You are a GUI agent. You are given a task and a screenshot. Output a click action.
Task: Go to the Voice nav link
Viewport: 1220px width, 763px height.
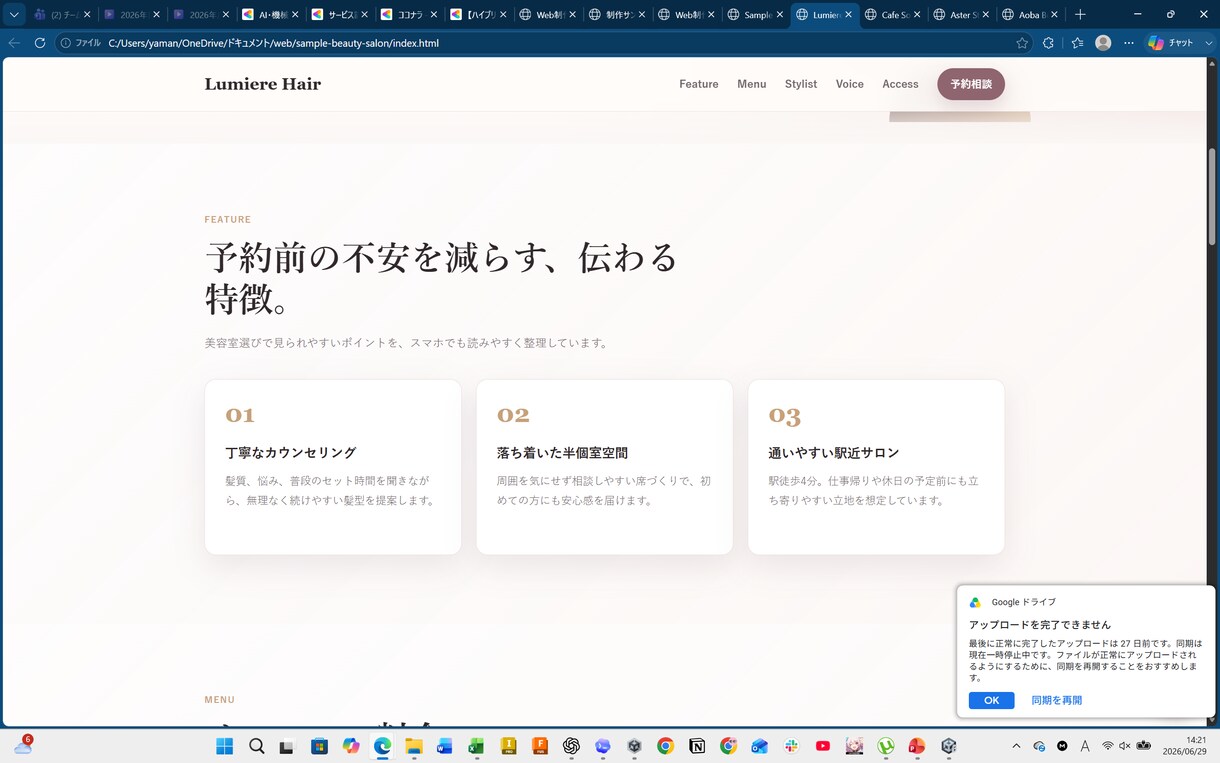[850, 84]
